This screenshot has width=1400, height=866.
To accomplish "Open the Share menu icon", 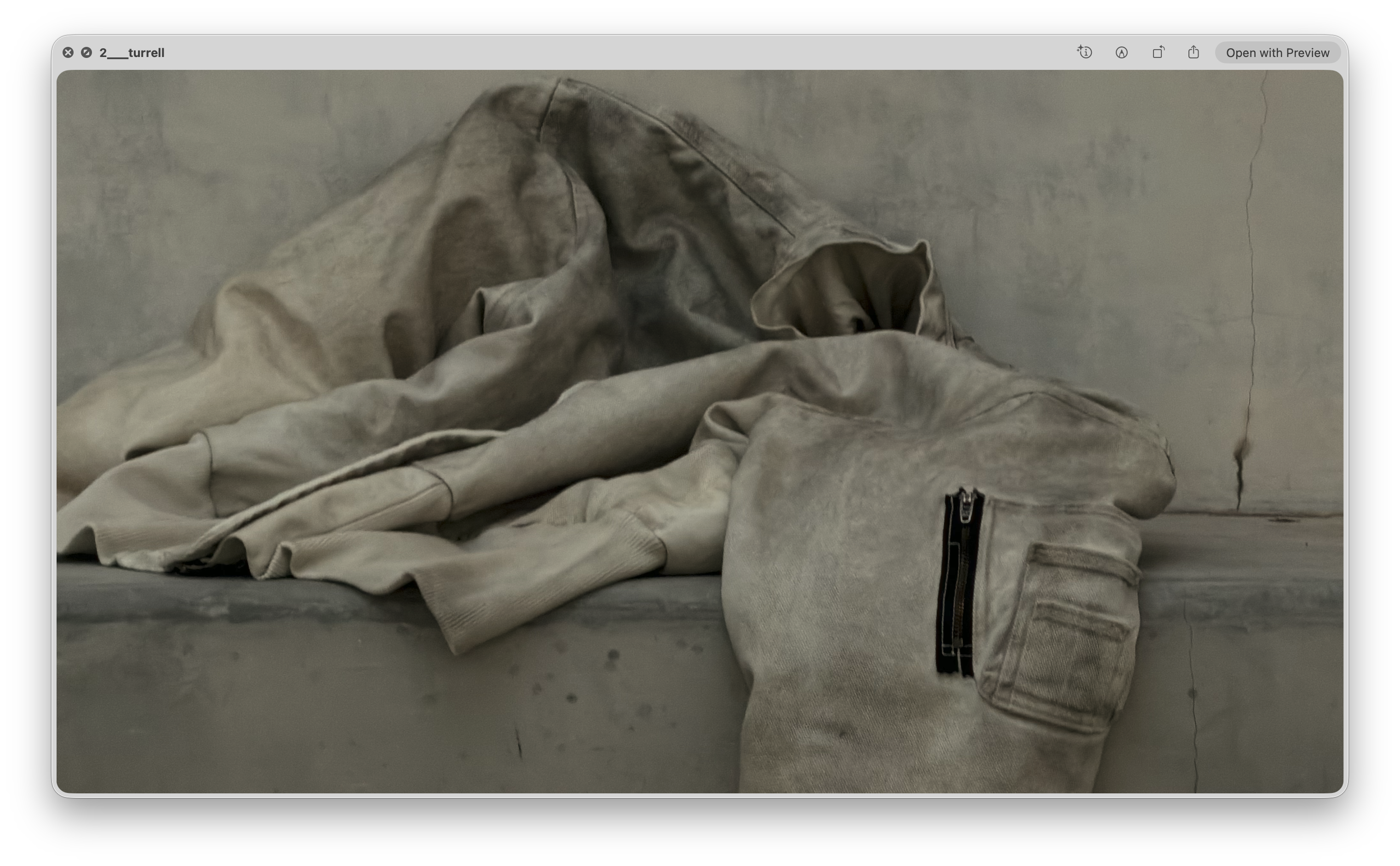I will pyautogui.click(x=1193, y=52).
